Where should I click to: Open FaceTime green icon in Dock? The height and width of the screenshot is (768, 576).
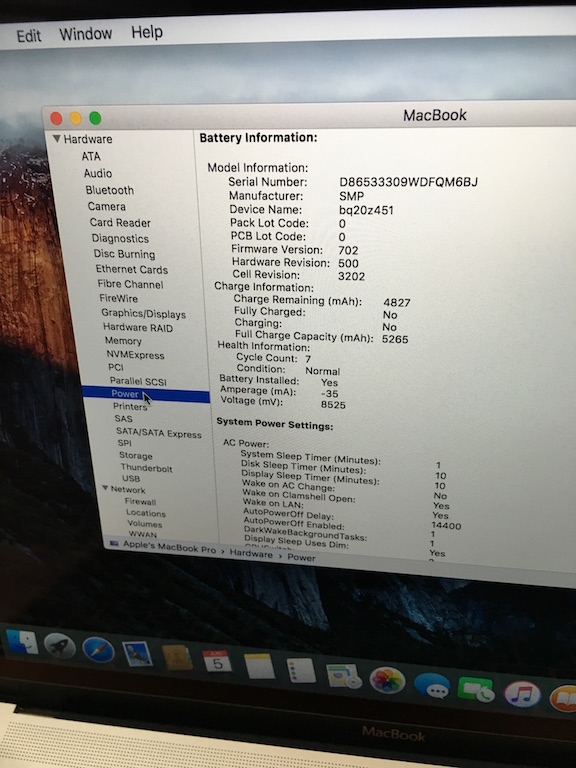tap(476, 690)
